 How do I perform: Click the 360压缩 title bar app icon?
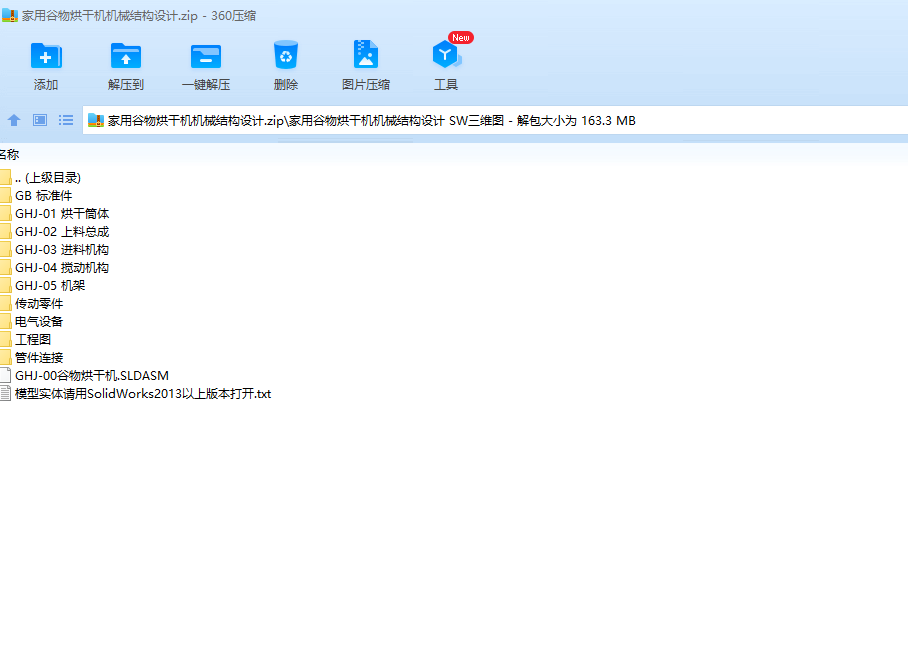click(x=10, y=15)
